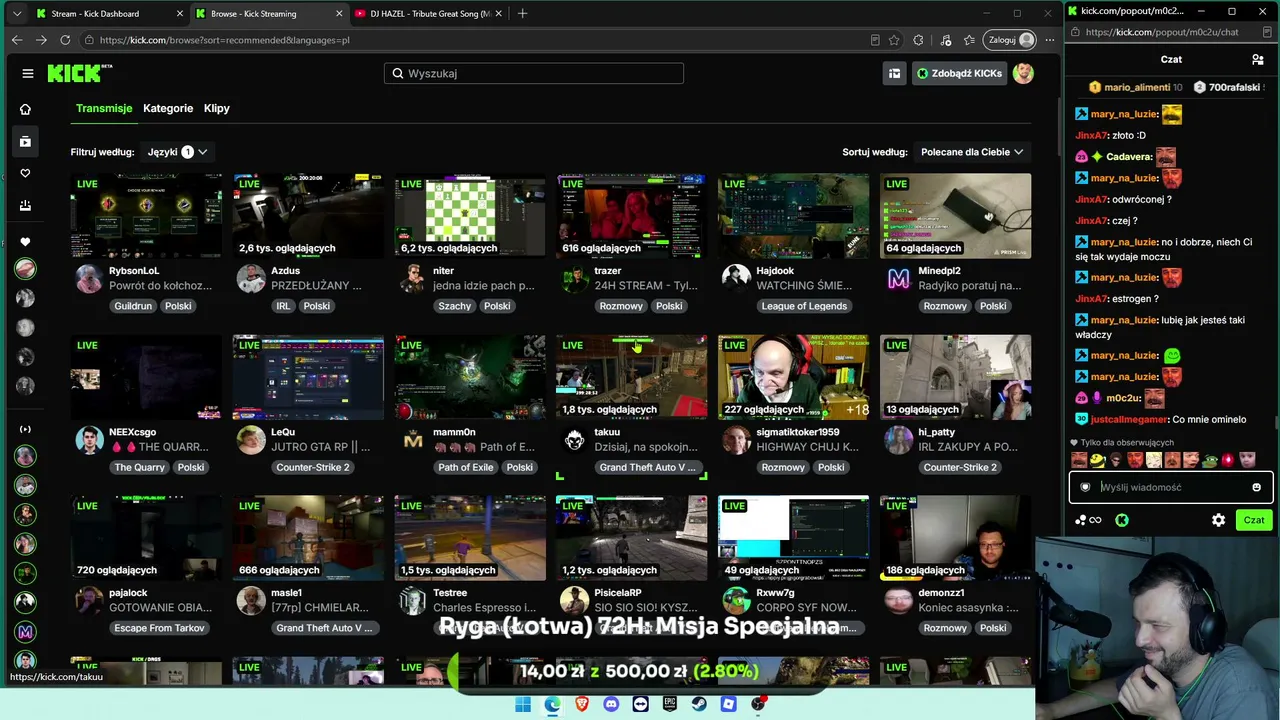Screen dimensions: 1280x720
Task: Open chat settings gear icon
Action: tap(1218, 520)
